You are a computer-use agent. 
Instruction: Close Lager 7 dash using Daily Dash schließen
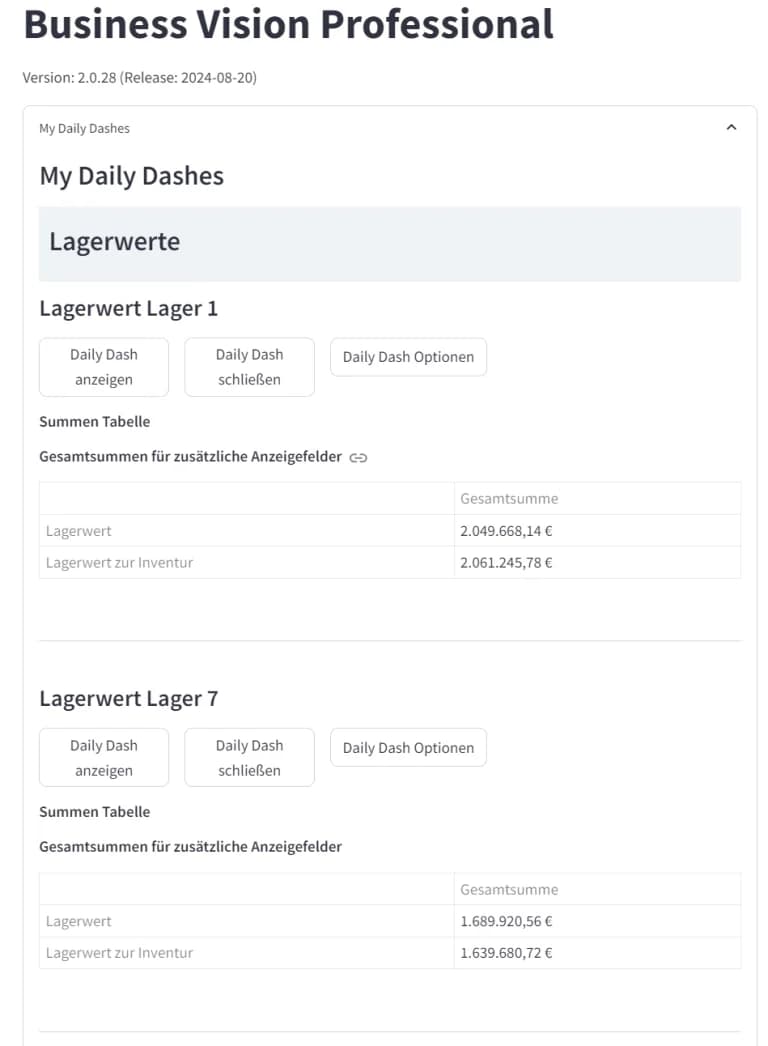click(249, 757)
